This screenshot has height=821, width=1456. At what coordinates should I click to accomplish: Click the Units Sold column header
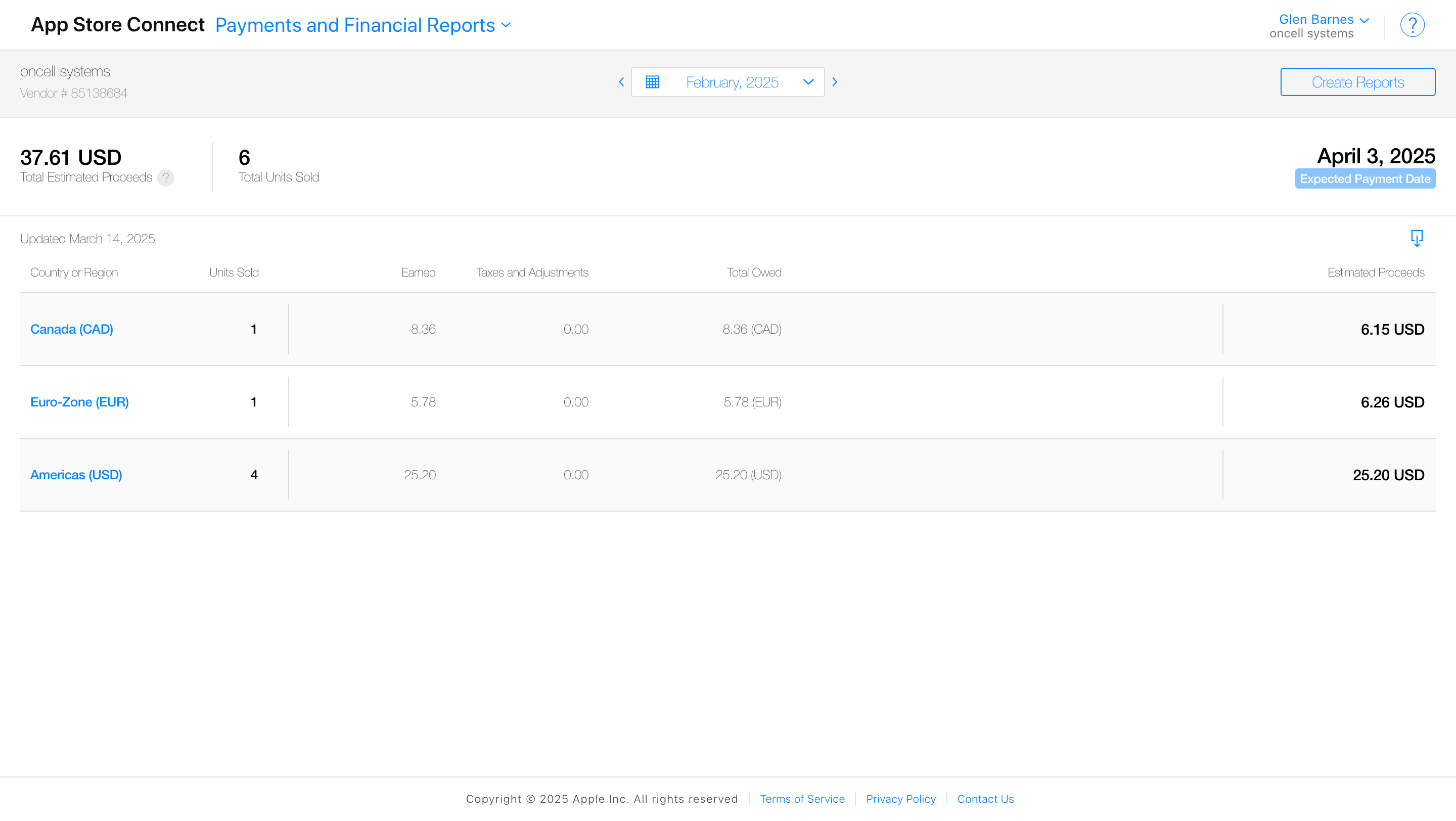click(x=234, y=273)
